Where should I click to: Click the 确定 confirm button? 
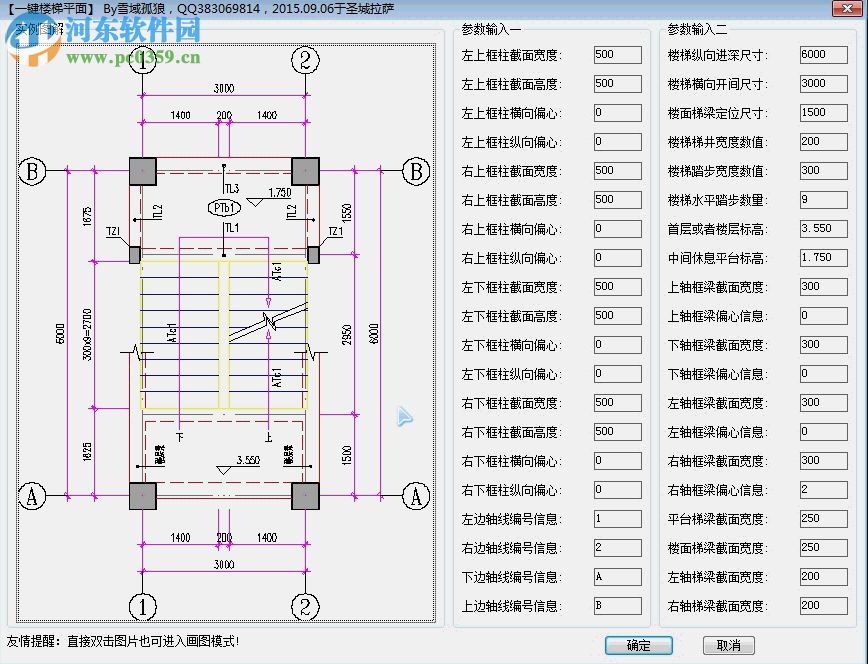(638, 646)
